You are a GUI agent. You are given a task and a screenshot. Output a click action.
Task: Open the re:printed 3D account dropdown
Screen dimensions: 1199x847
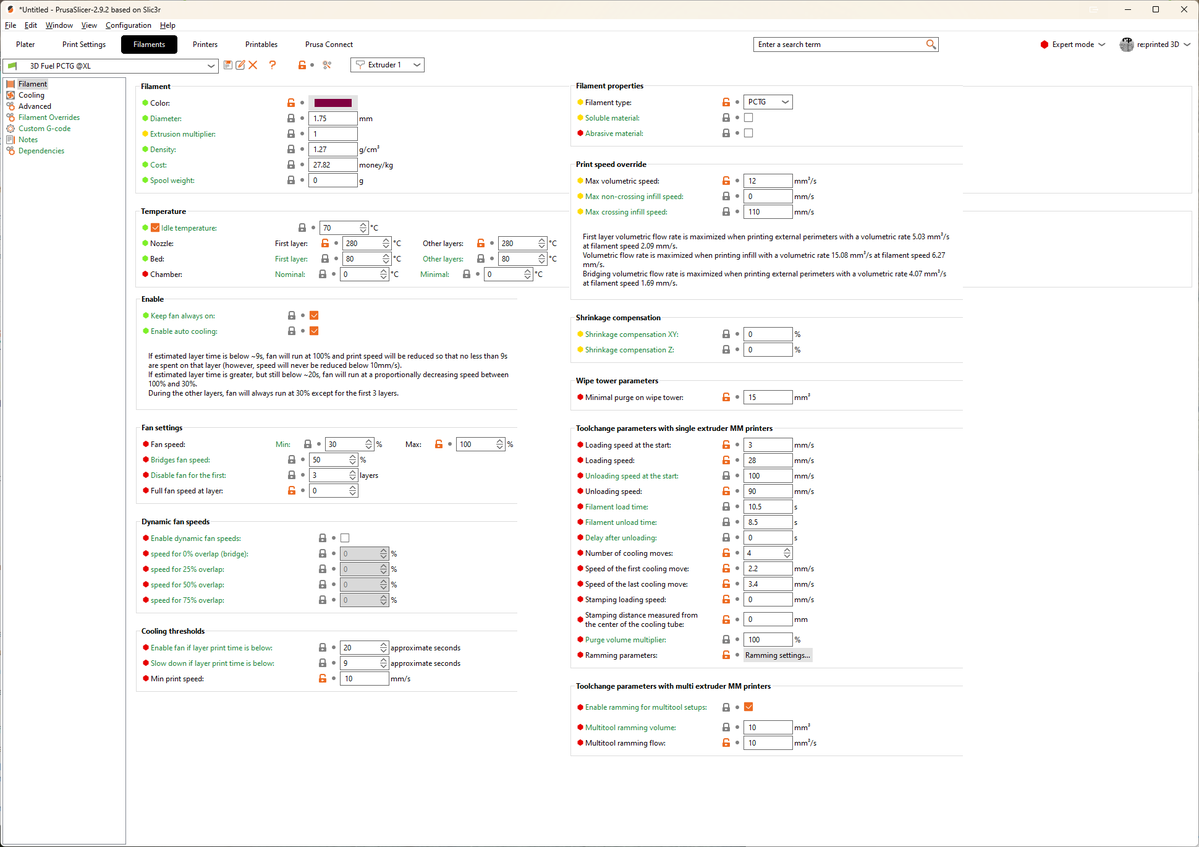pos(1187,44)
